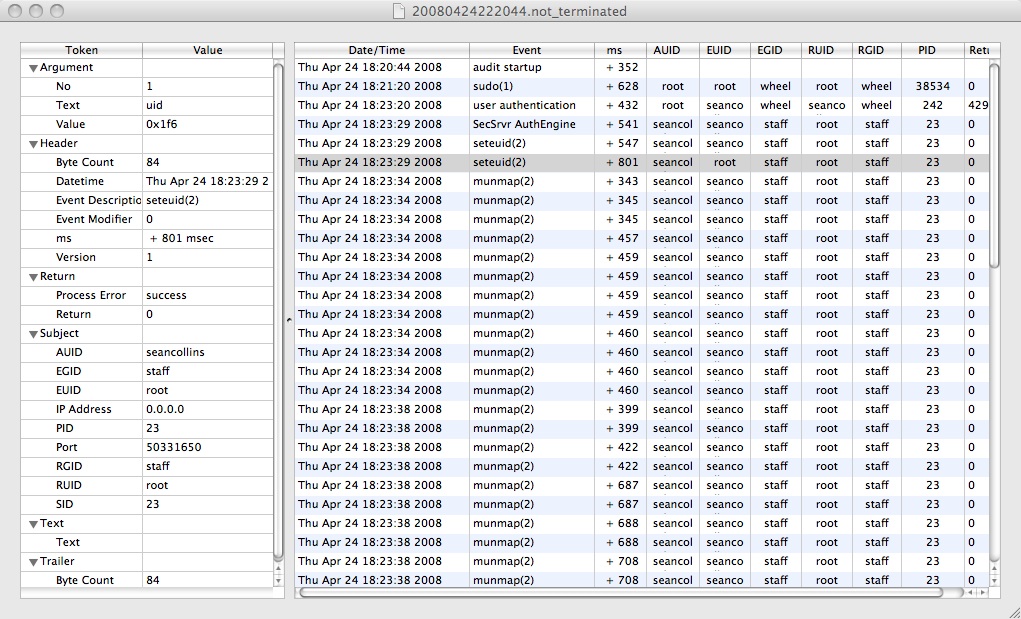Collapse the Text token group
Image resolution: width=1021 pixels, height=619 pixels.
point(33,524)
